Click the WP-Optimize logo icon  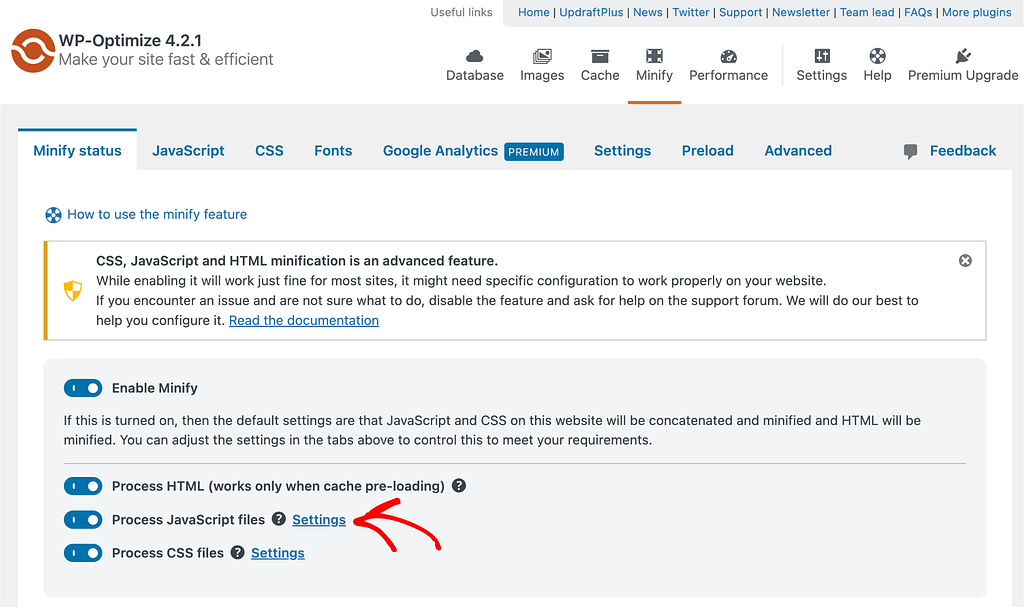tap(33, 50)
